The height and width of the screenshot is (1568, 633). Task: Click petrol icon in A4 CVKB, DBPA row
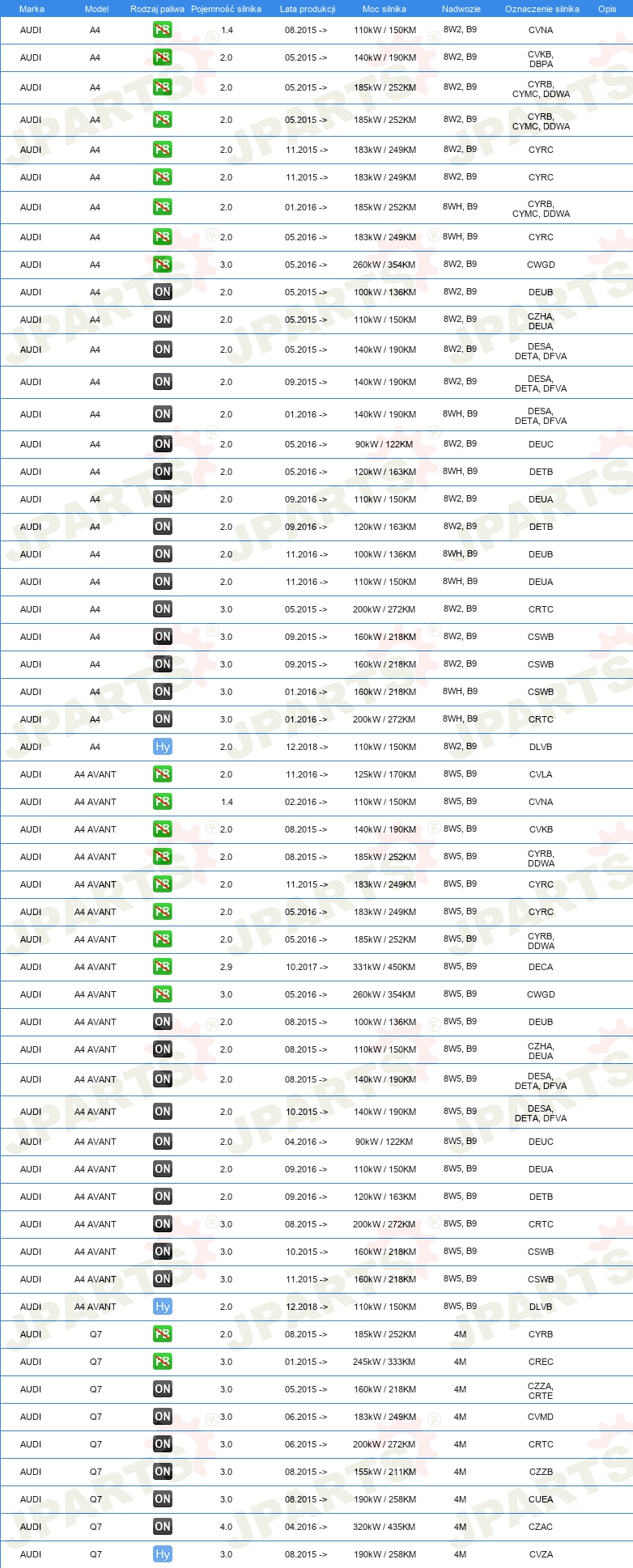[163, 57]
